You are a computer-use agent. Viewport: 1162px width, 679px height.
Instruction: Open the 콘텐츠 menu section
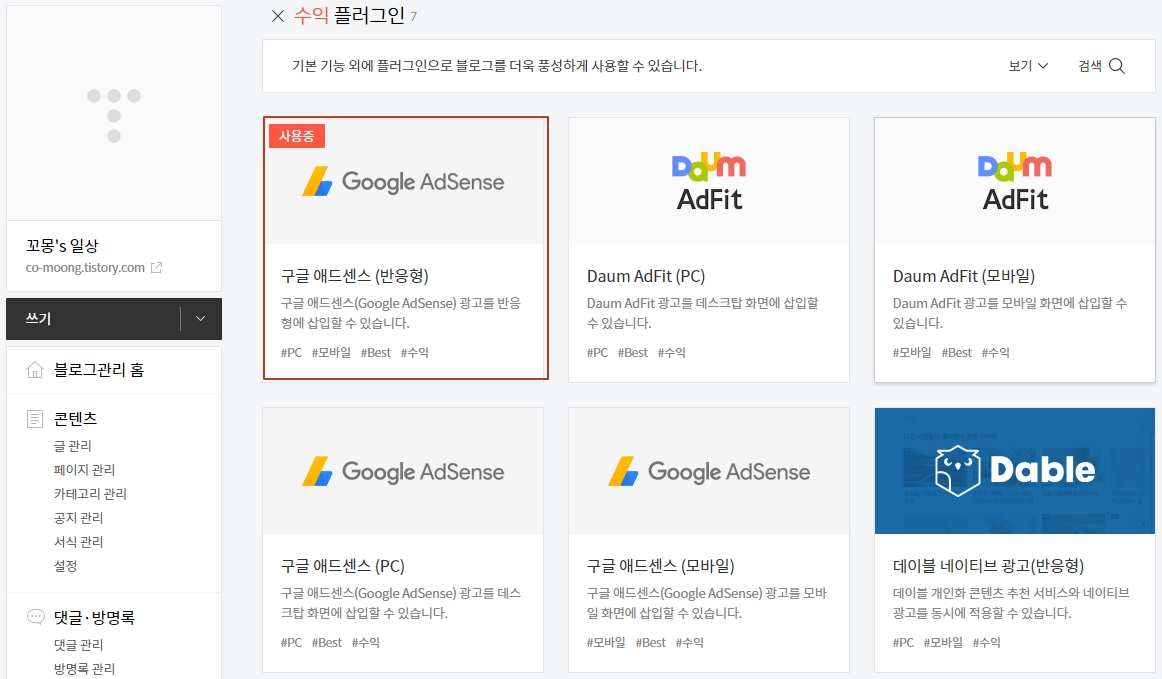75,419
